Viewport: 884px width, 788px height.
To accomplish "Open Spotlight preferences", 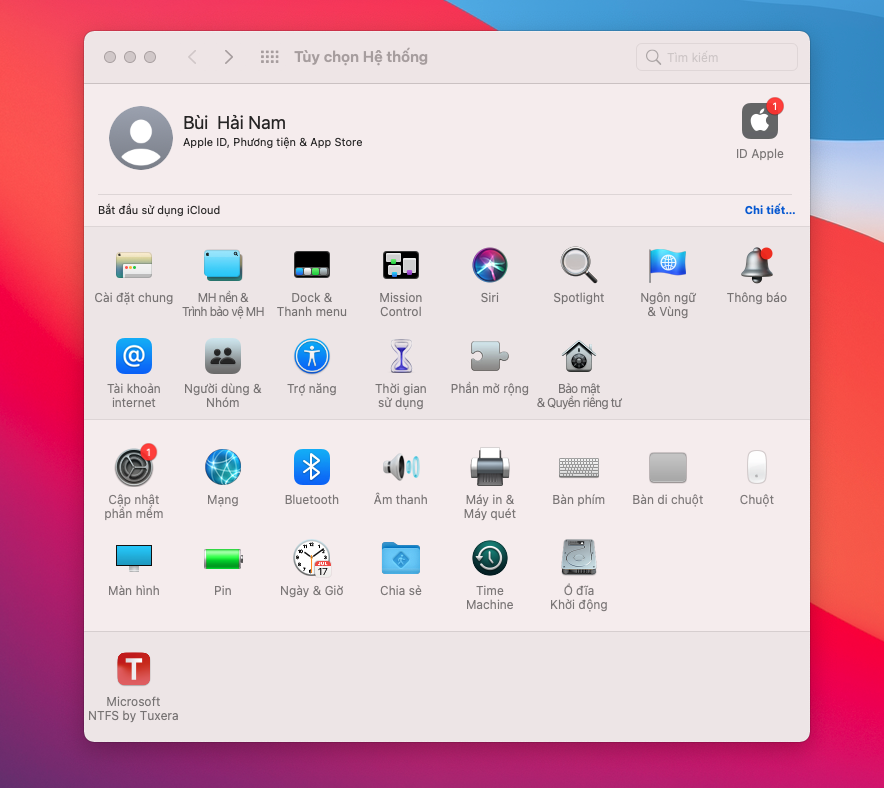I will pos(578,265).
